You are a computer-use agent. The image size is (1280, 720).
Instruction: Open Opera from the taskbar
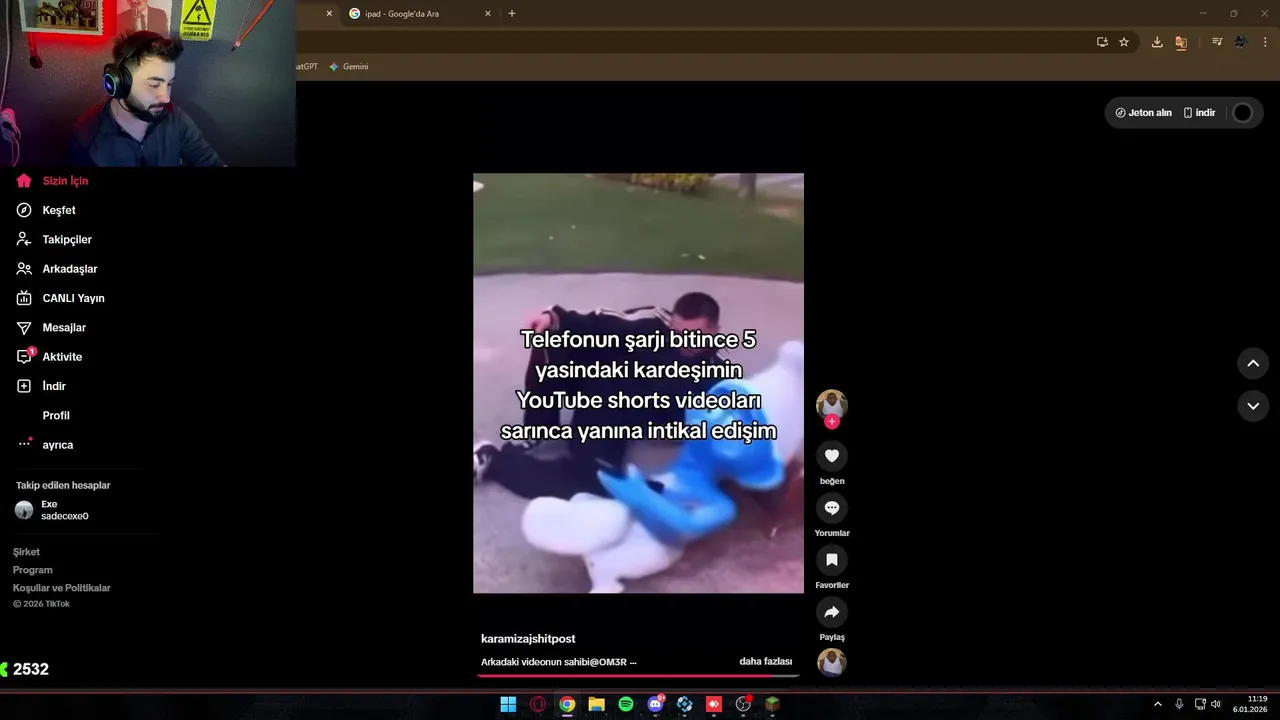[x=538, y=704]
